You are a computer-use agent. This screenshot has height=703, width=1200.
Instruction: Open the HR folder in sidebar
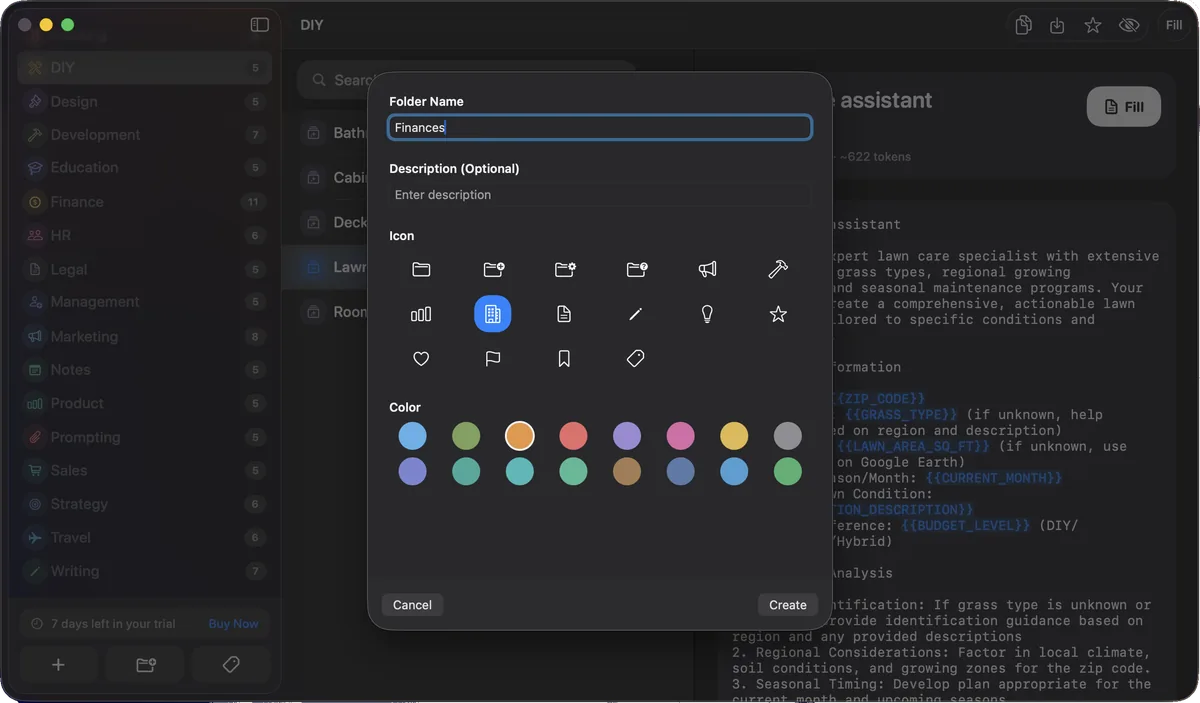pyautogui.click(x=145, y=236)
